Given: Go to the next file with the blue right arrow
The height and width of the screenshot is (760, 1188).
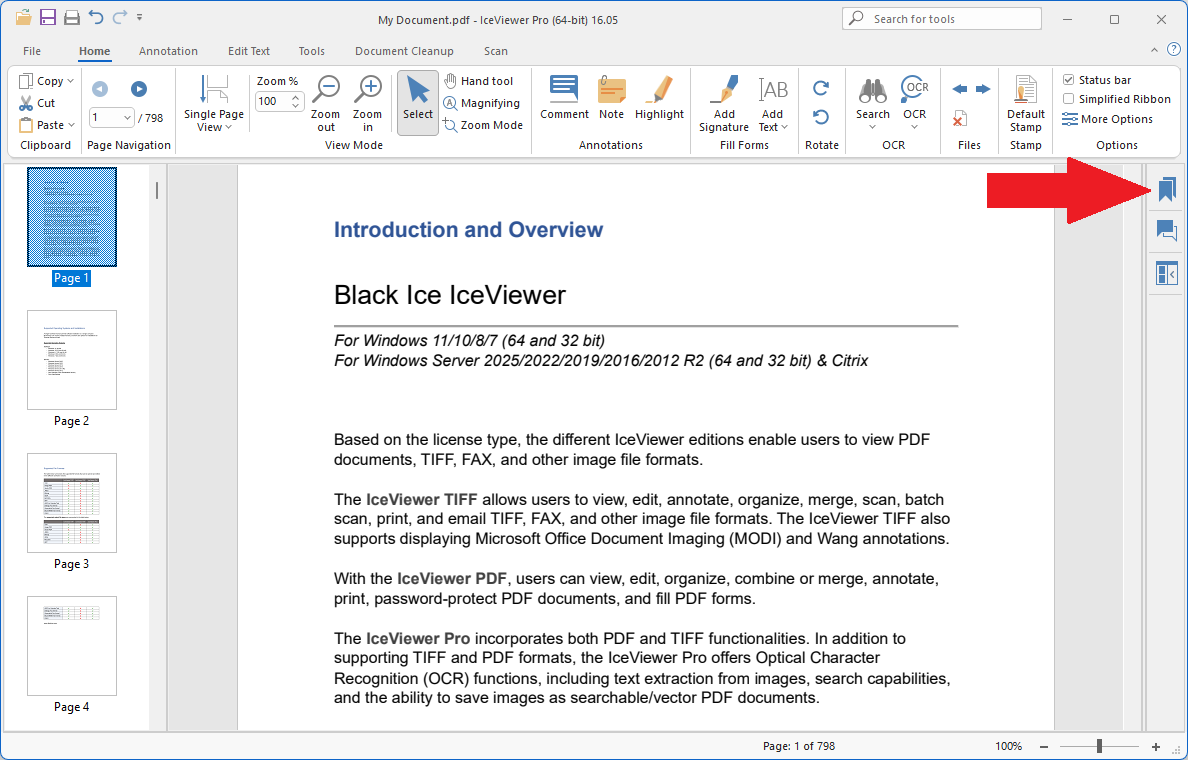Looking at the screenshot, I should 983,89.
